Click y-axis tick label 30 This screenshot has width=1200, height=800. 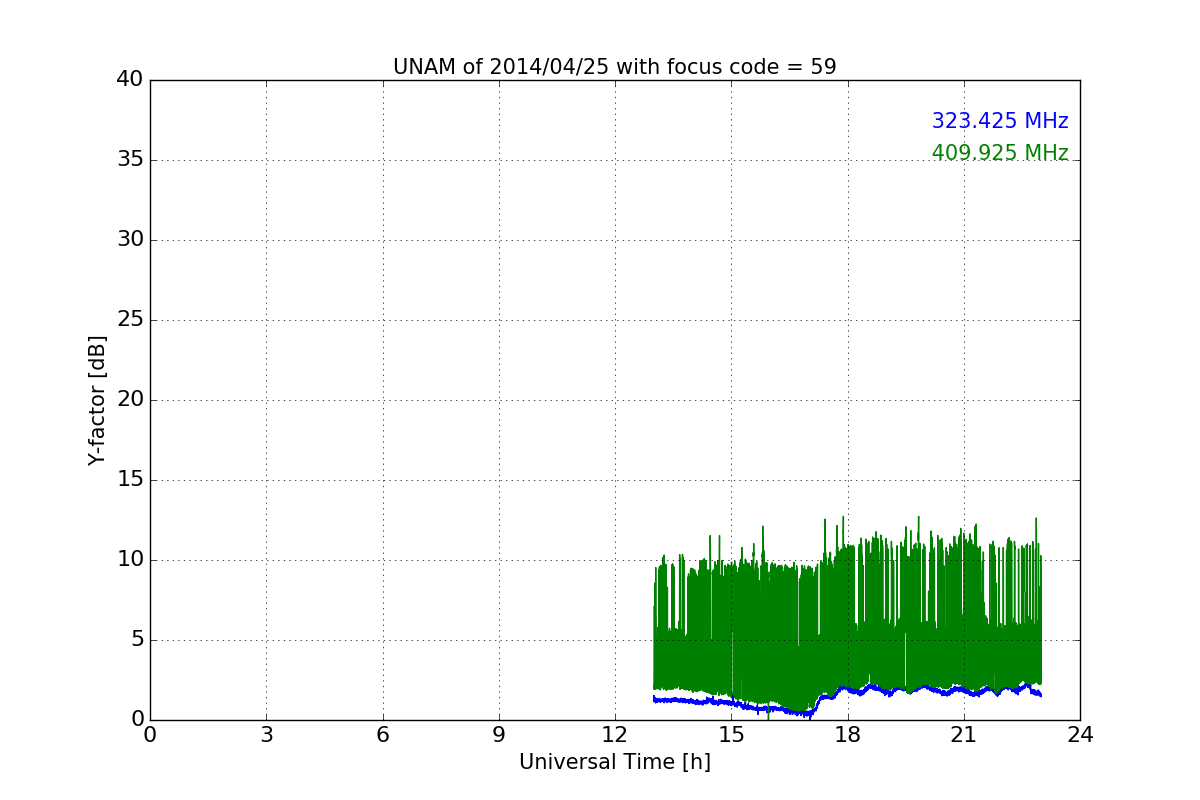point(130,240)
